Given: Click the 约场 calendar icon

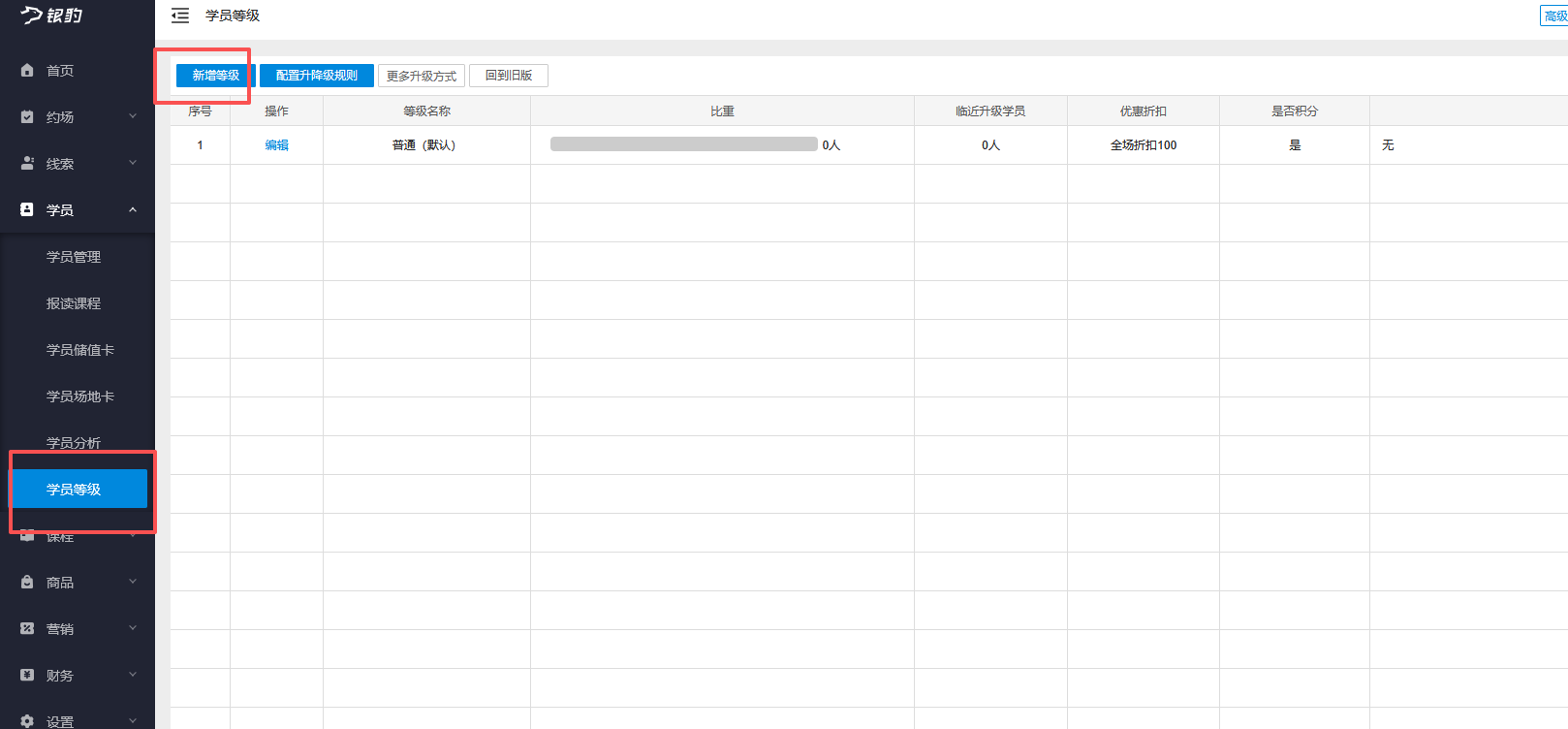Looking at the screenshot, I should tap(27, 117).
